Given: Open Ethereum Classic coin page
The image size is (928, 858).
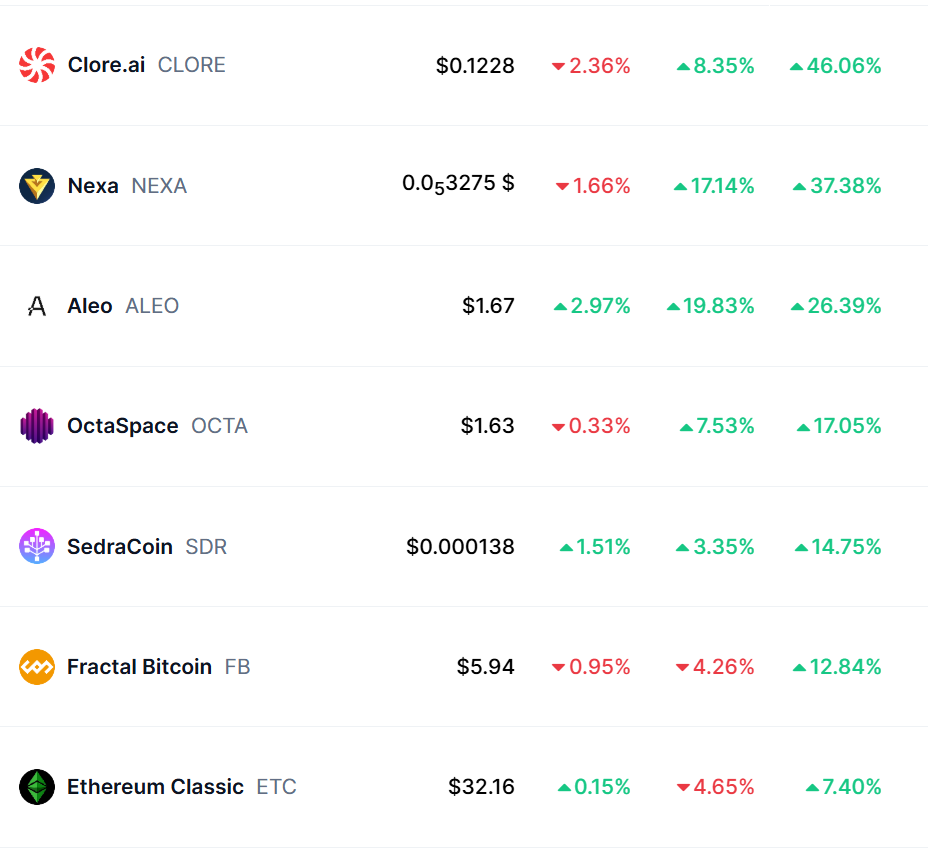Looking at the screenshot, I should [x=155, y=787].
